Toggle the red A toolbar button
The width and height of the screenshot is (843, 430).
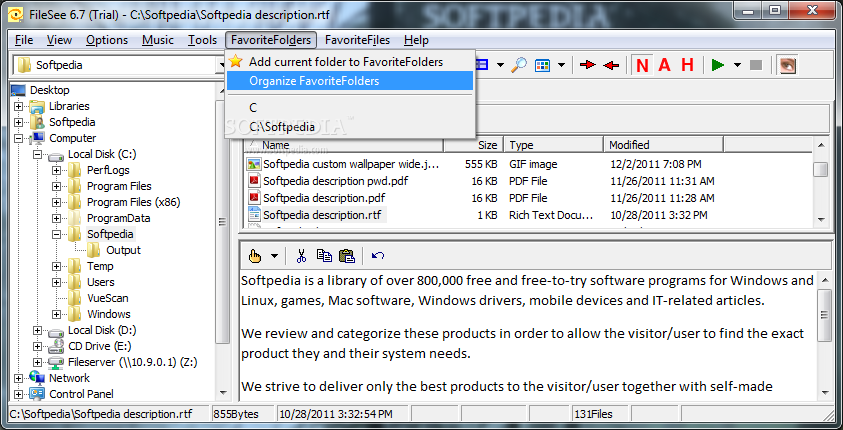pyautogui.click(x=665, y=65)
